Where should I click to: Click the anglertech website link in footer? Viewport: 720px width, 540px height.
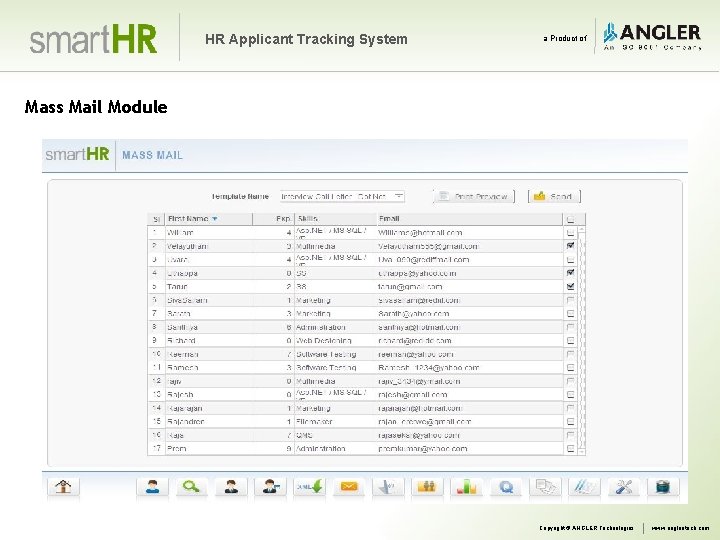pyautogui.click(x=680, y=528)
